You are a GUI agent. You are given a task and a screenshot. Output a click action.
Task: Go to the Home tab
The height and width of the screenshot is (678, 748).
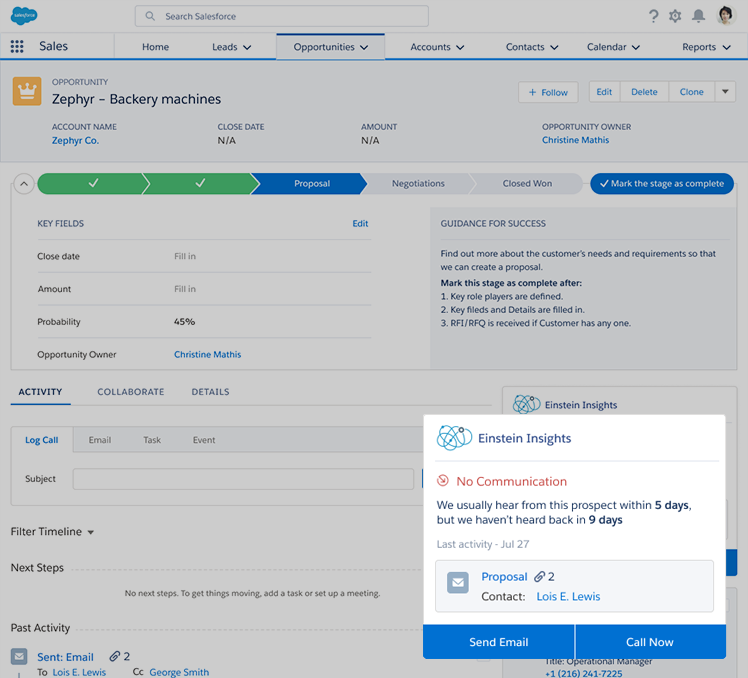(x=156, y=47)
